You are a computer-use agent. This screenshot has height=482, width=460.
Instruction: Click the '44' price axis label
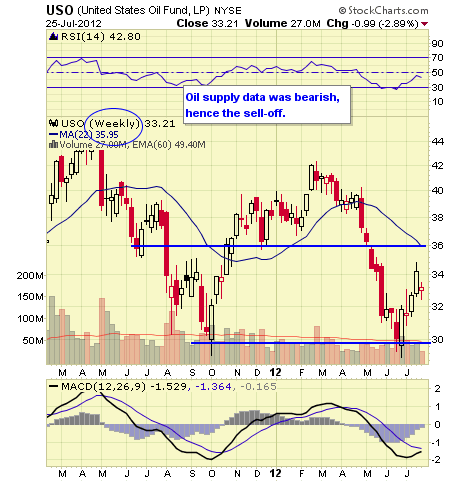pyautogui.click(x=437, y=142)
